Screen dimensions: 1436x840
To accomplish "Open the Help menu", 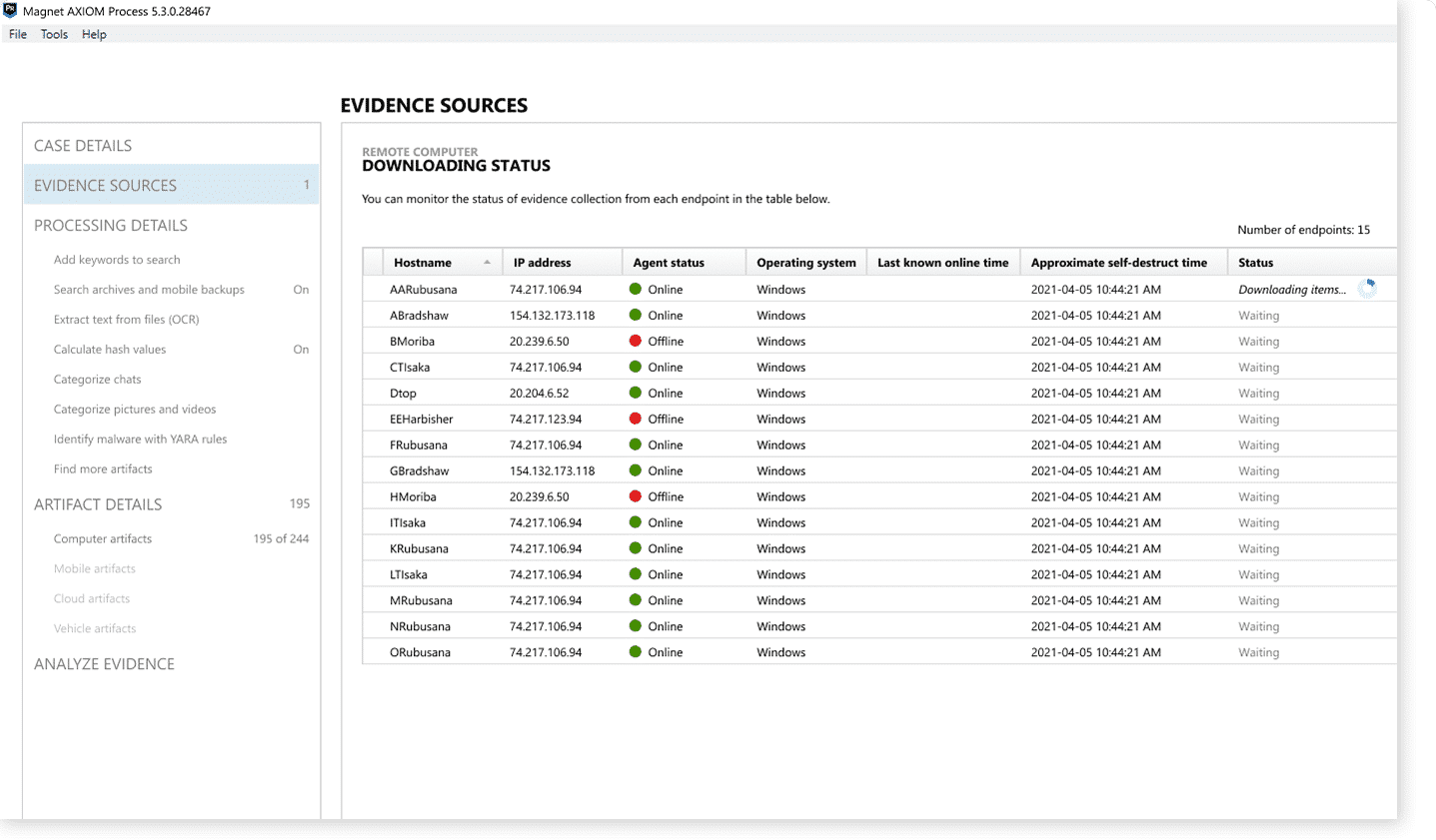I will pyautogui.click(x=94, y=34).
